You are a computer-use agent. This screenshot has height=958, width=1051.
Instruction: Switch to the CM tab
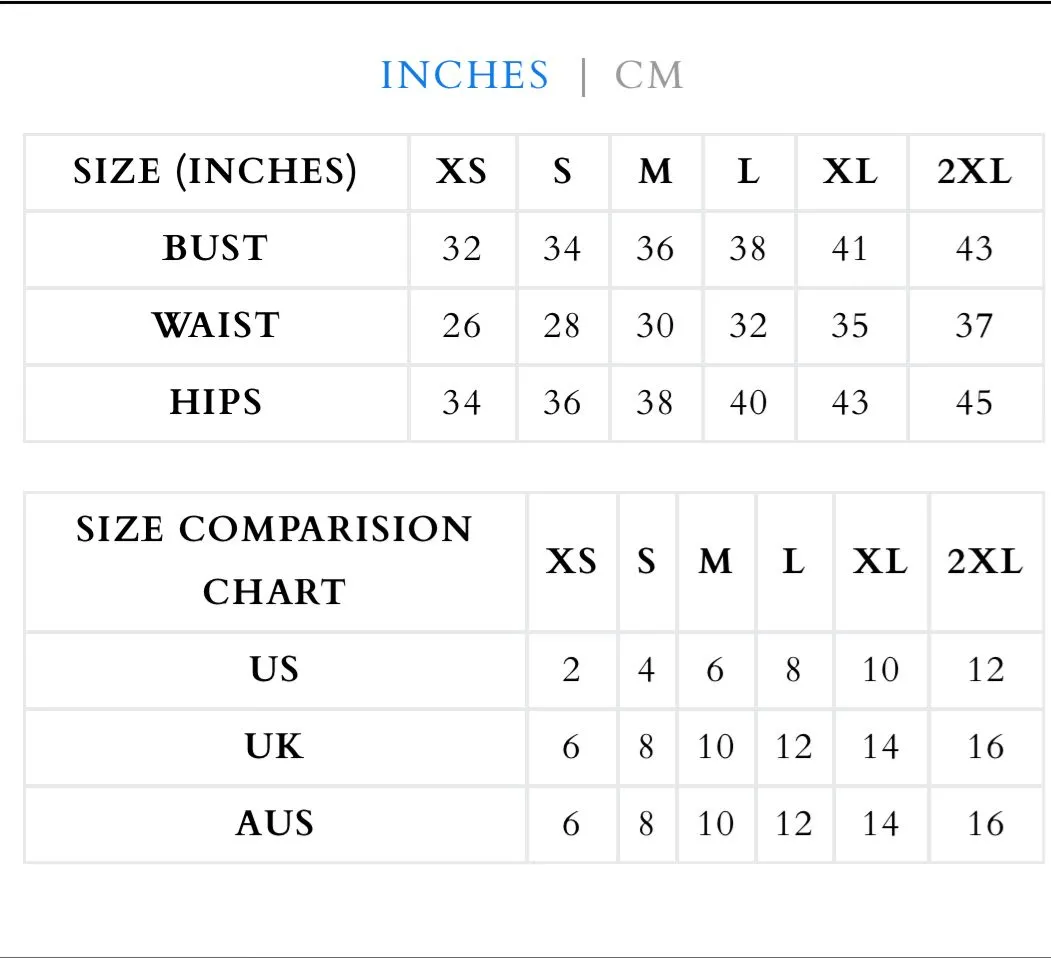click(x=649, y=74)
